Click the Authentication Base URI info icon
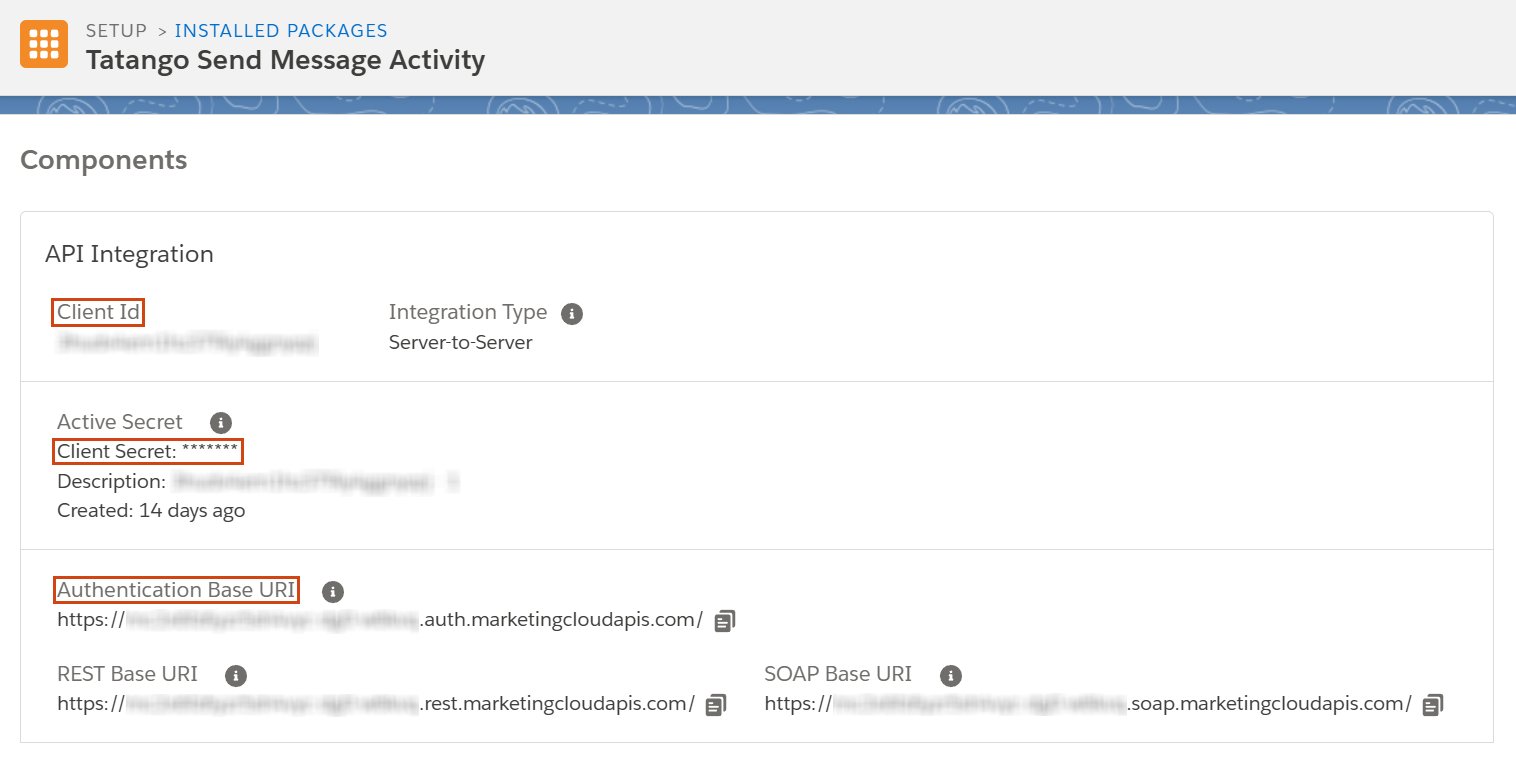This screenshot has height=765, width=1516. [x=333, y=591]
